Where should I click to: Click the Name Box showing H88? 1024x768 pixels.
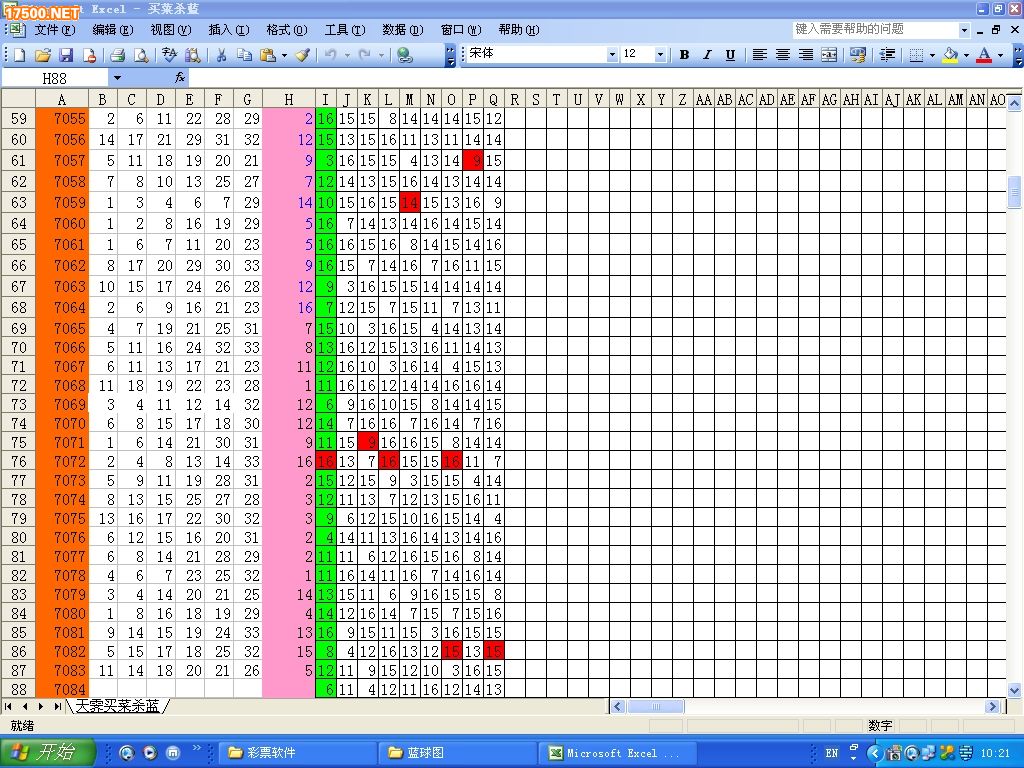55,78
